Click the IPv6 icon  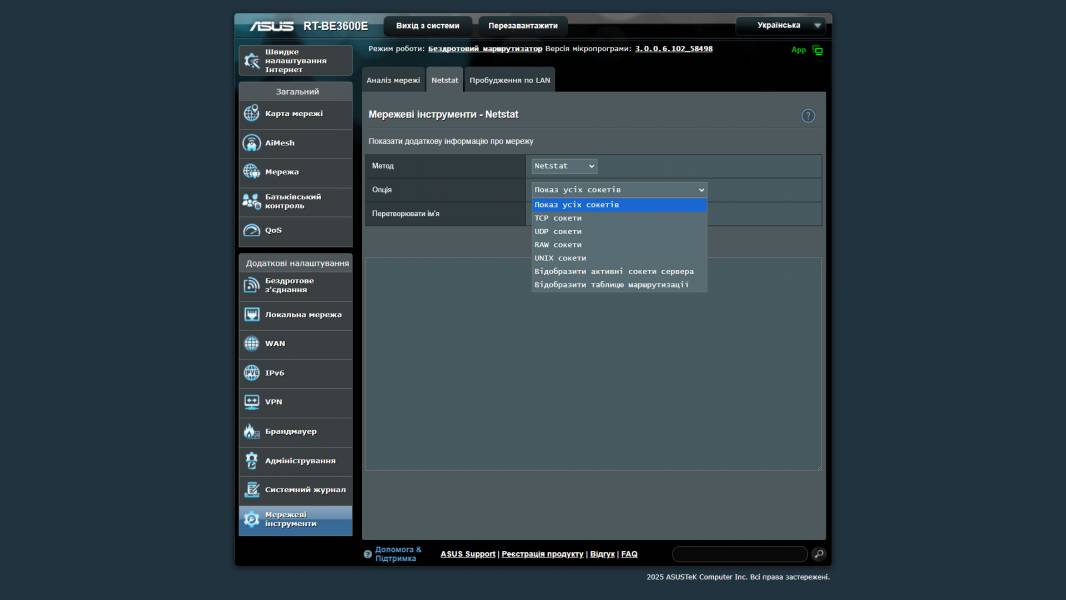click(x=252, y=372)
